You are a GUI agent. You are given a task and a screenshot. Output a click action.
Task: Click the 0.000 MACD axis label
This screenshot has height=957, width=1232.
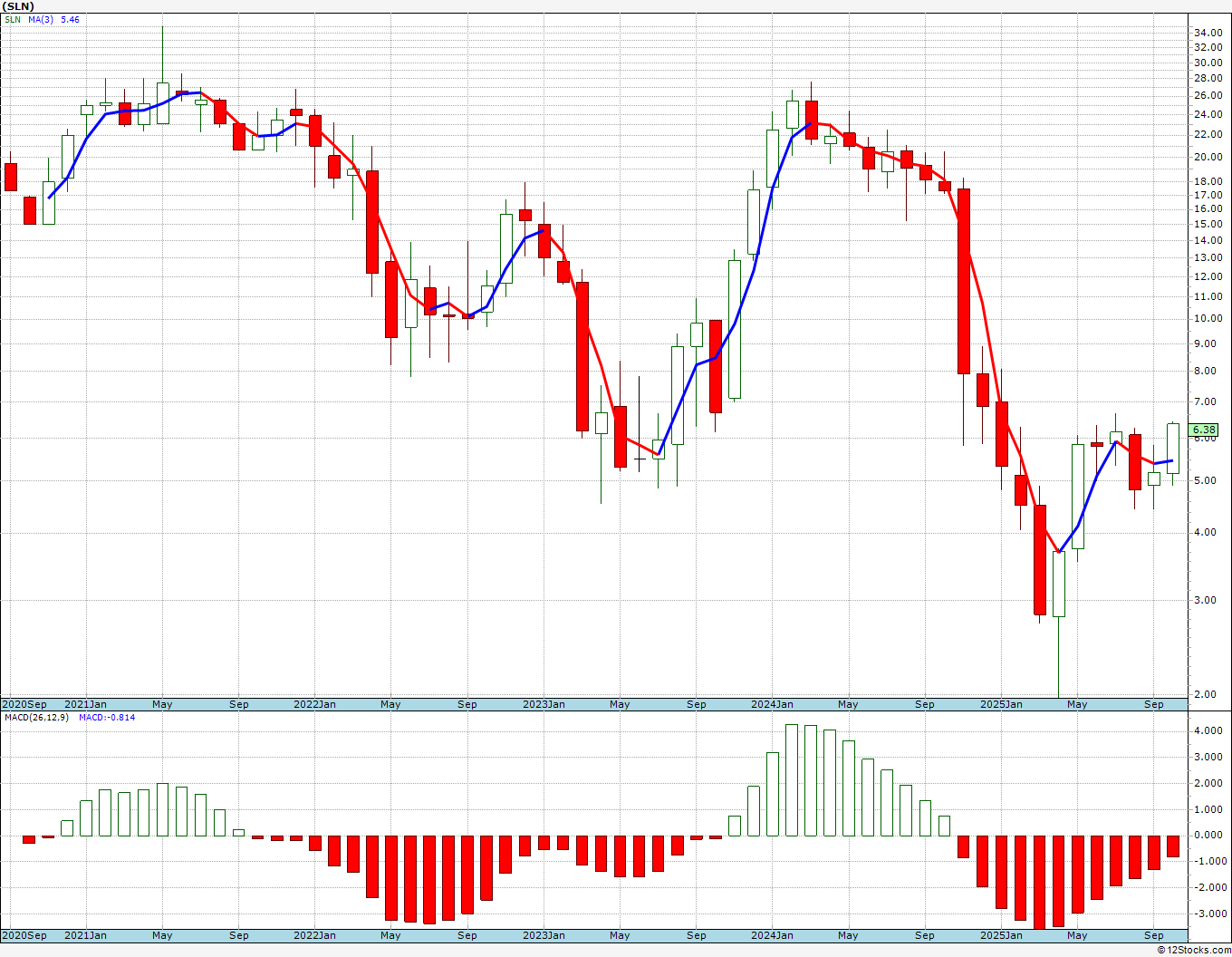(1209, 836)
